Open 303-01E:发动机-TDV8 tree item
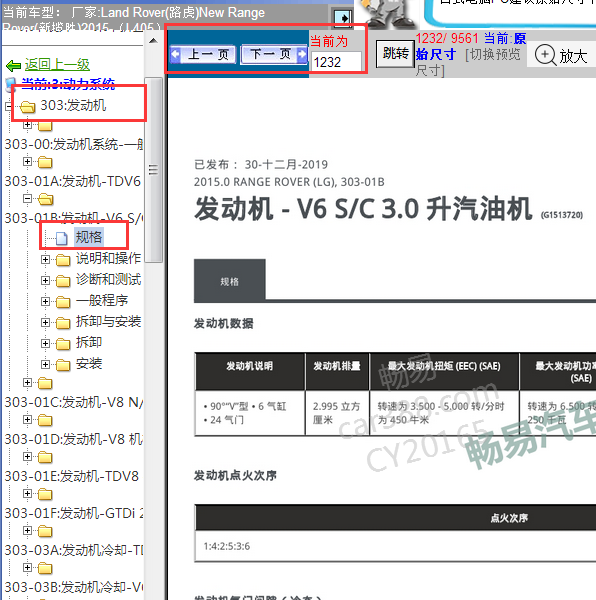 (72, 476)
